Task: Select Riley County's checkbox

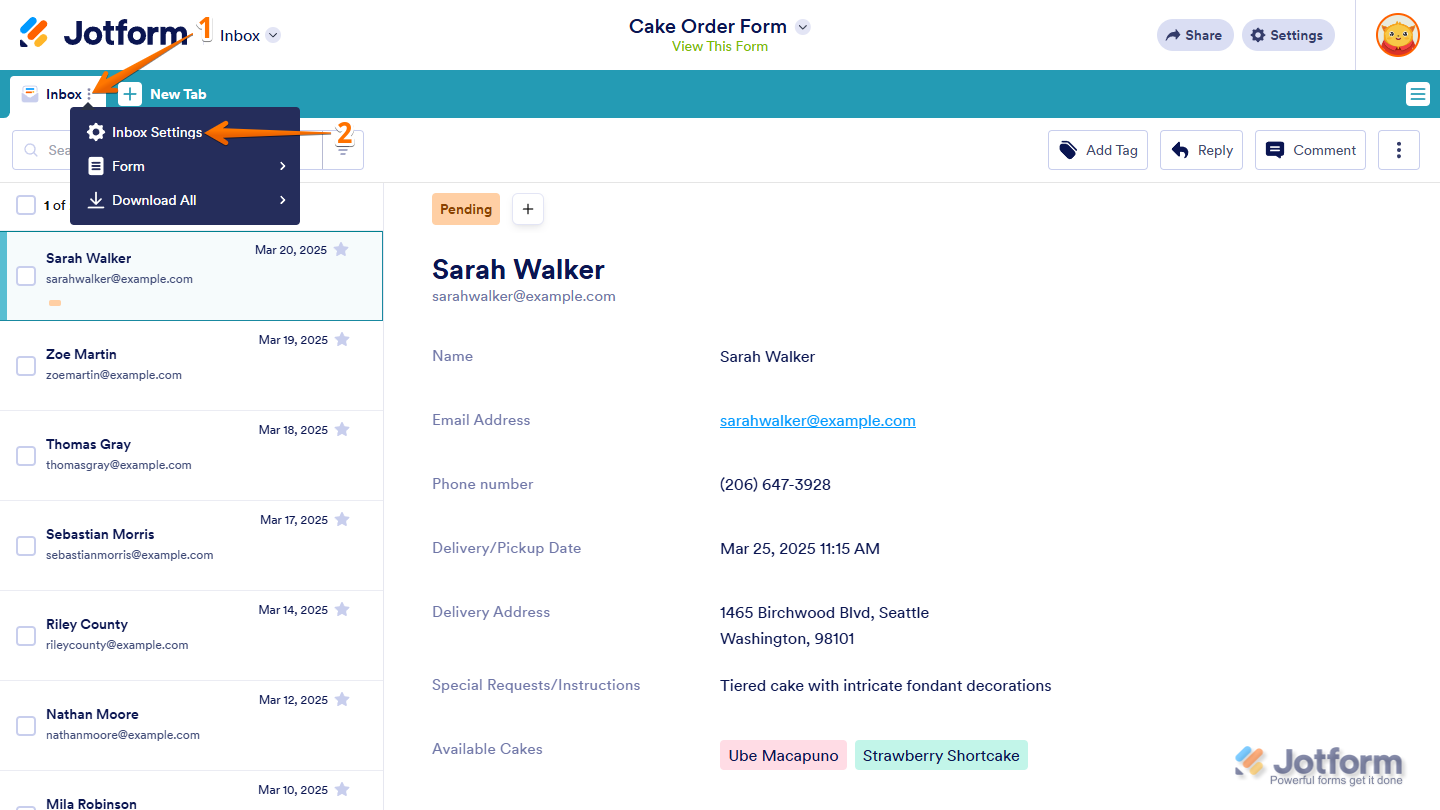Action: tap(26, 636)
